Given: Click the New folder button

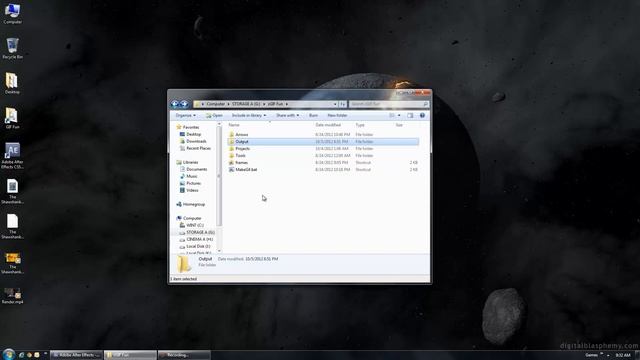Looking at the screenshot, I should [337, 116].
